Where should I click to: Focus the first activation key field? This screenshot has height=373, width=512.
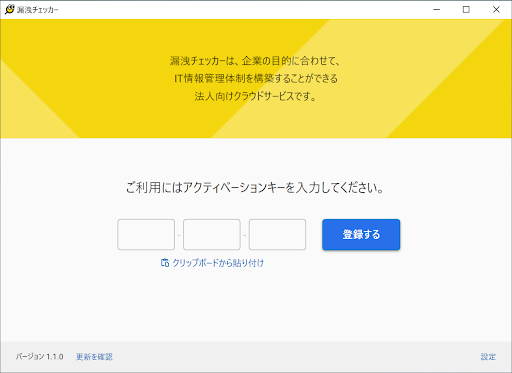click(146, 234)
